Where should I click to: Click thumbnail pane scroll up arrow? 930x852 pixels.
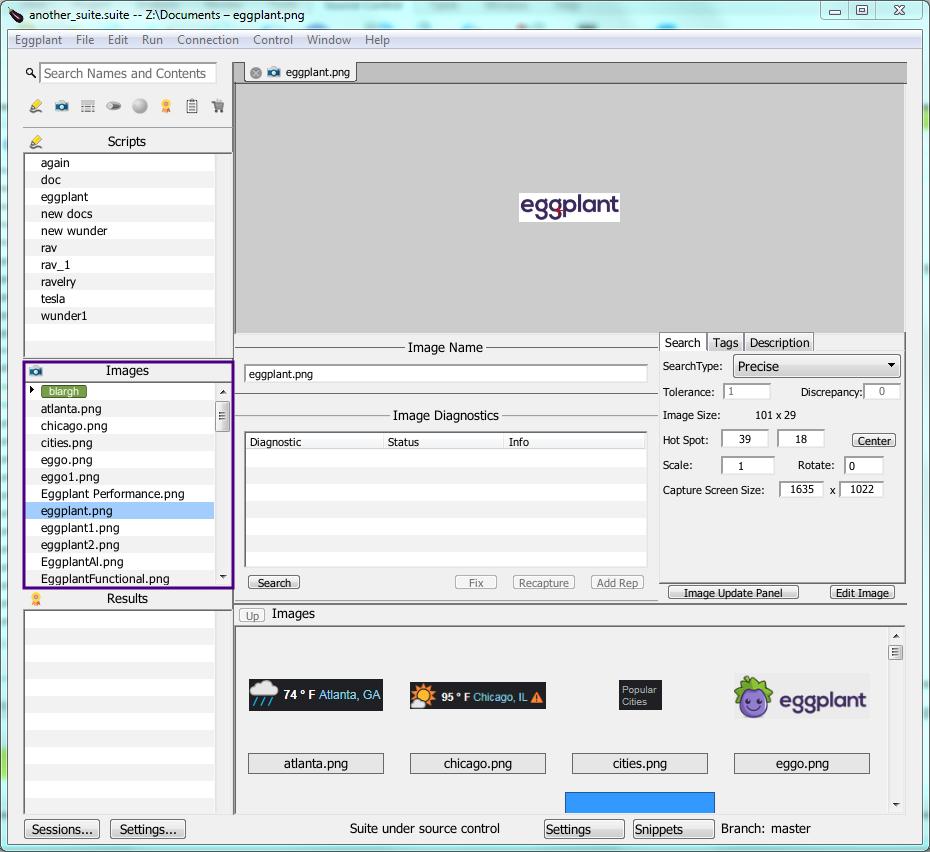pos(896,636)
